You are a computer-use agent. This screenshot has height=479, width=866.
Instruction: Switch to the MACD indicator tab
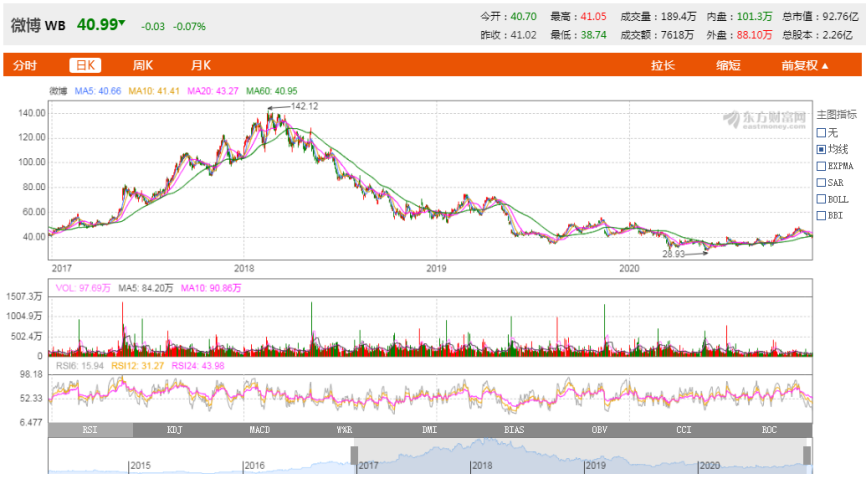pos(260,430)
